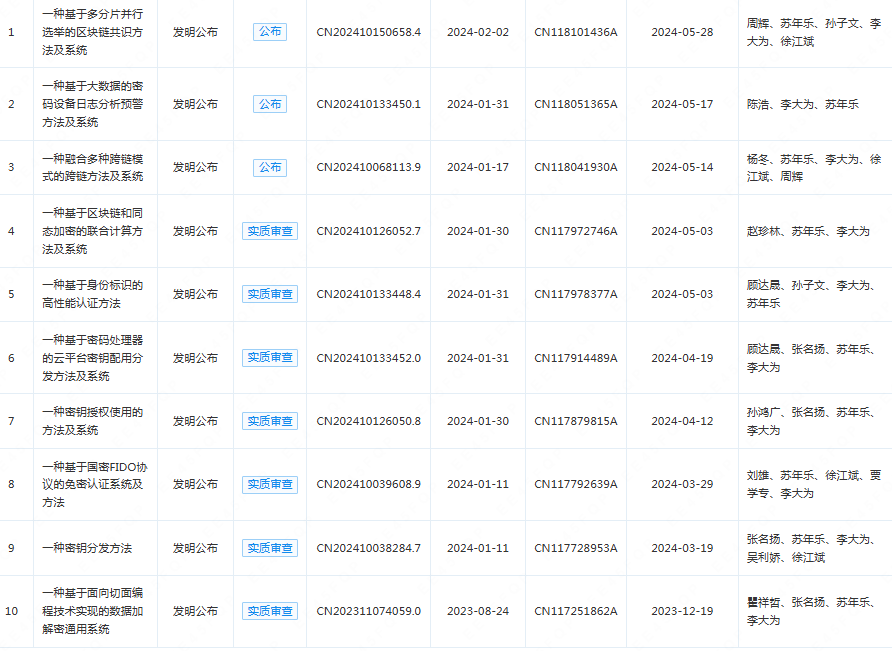
Task: Open patent title 一种基于大数据的密码设备日志分析预警方法及系统
Action: [92, 104]
